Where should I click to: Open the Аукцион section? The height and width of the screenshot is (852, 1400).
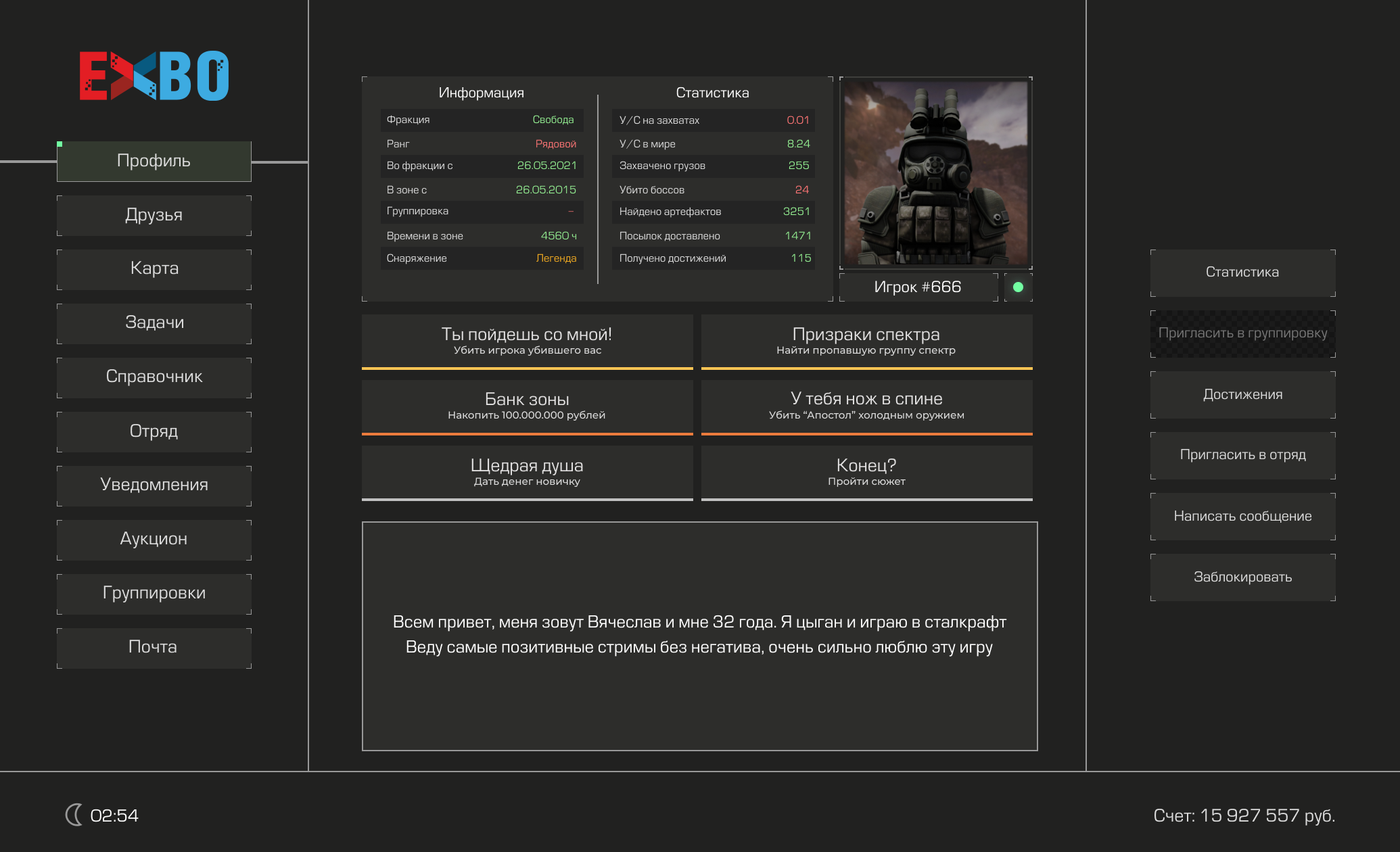pos(154,539)
